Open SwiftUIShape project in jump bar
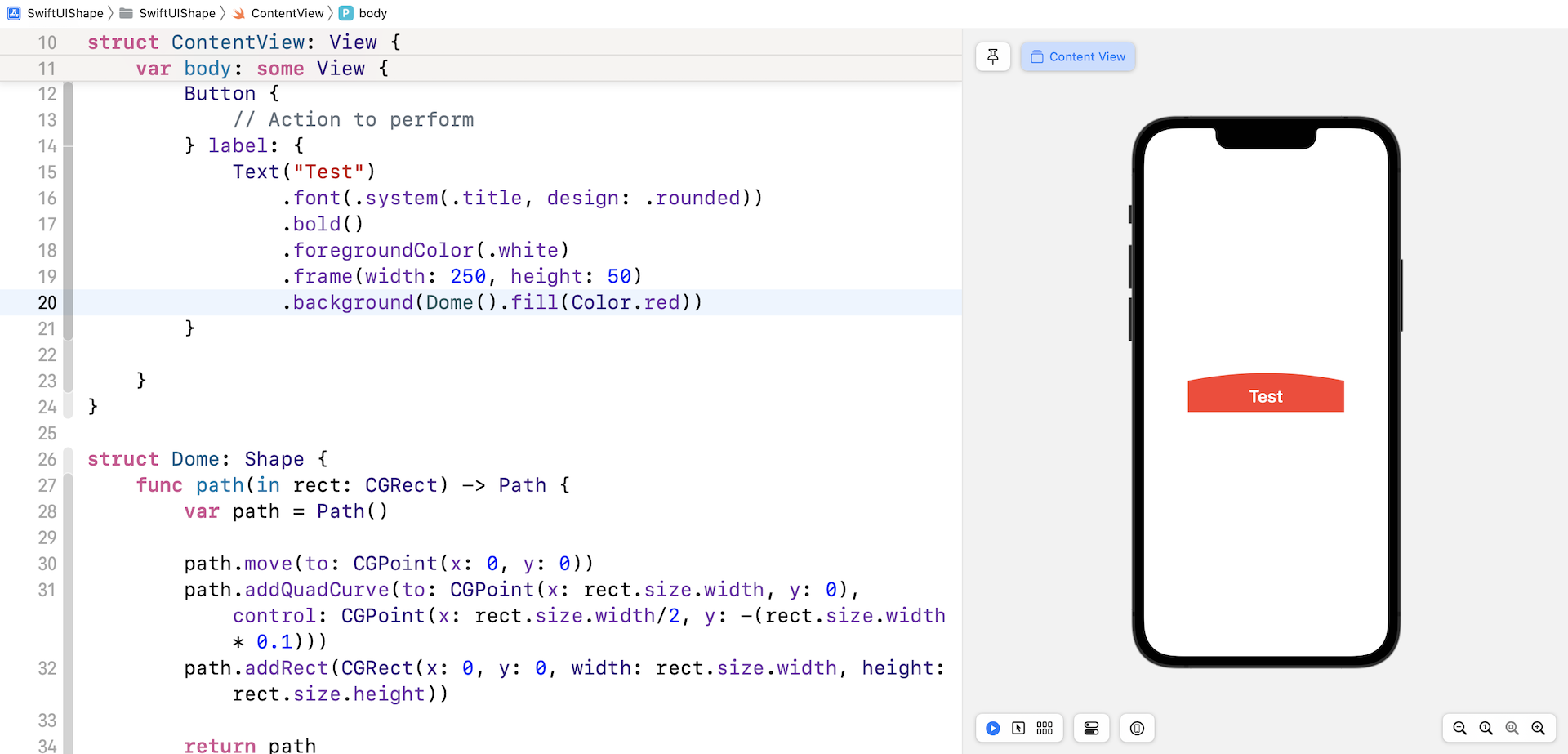The width and height of the screenshot is (1568, 754). tap(65, 13)
